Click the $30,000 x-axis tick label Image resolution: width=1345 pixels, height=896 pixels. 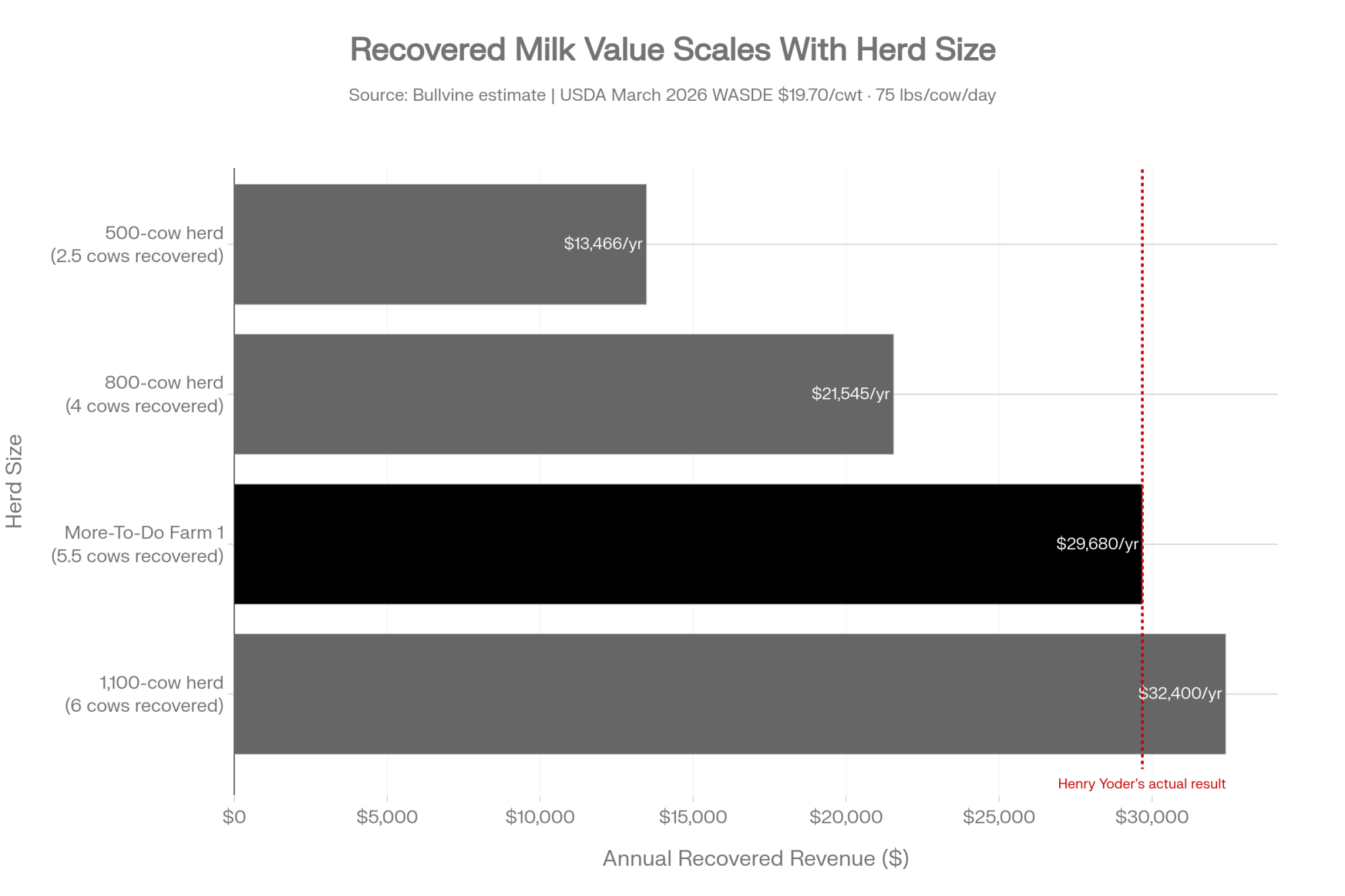point(1152,817)
